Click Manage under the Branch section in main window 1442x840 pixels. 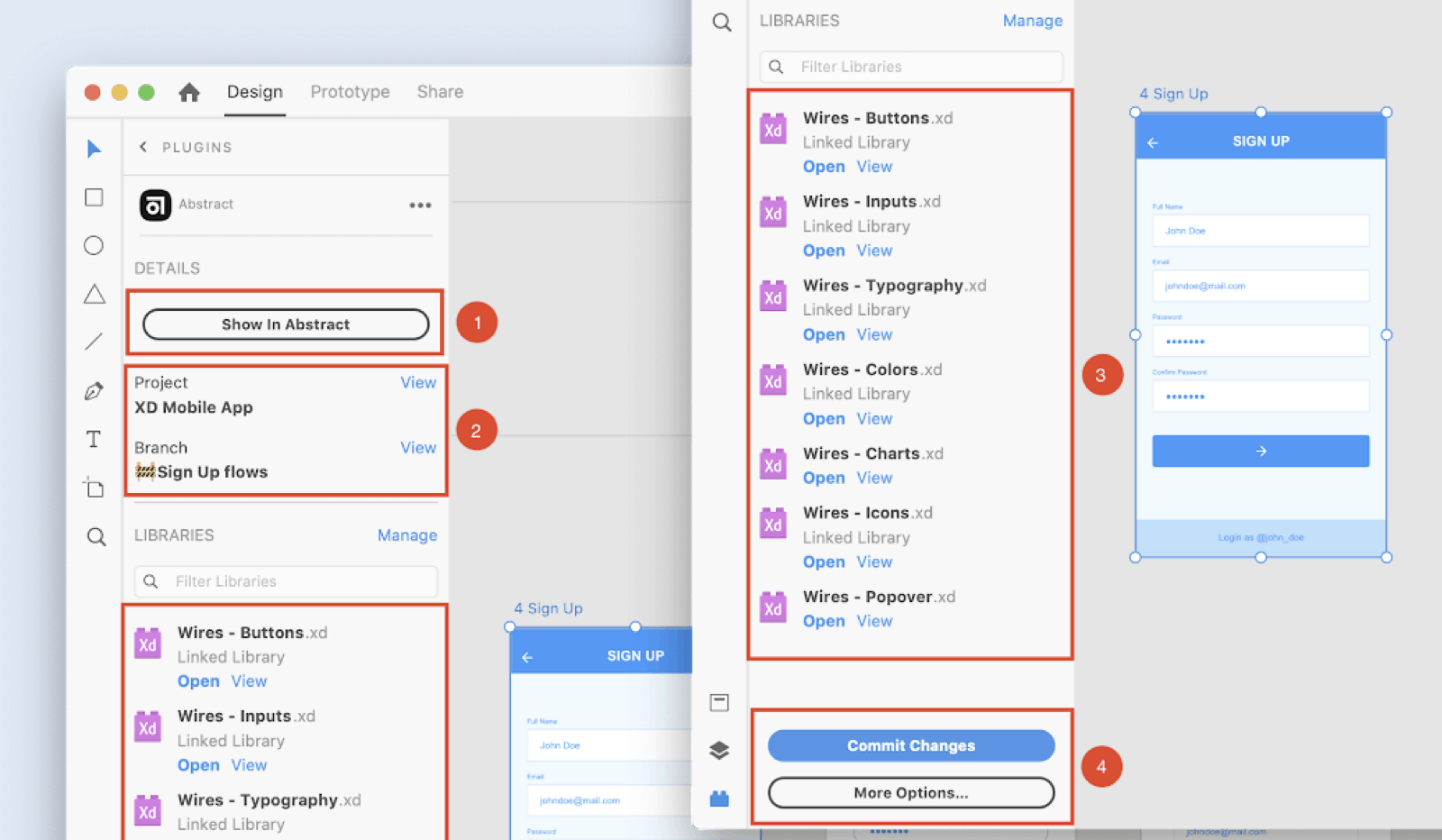[407, 535]
